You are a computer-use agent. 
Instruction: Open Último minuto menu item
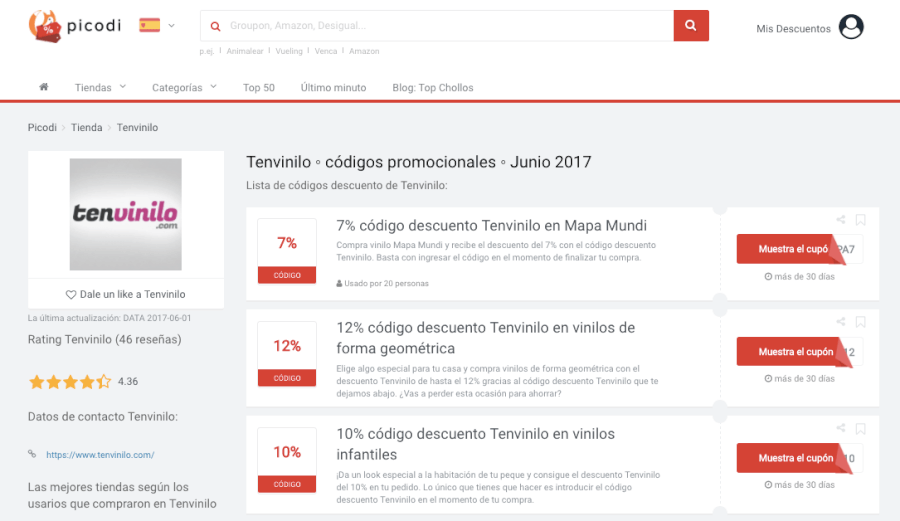333,87
